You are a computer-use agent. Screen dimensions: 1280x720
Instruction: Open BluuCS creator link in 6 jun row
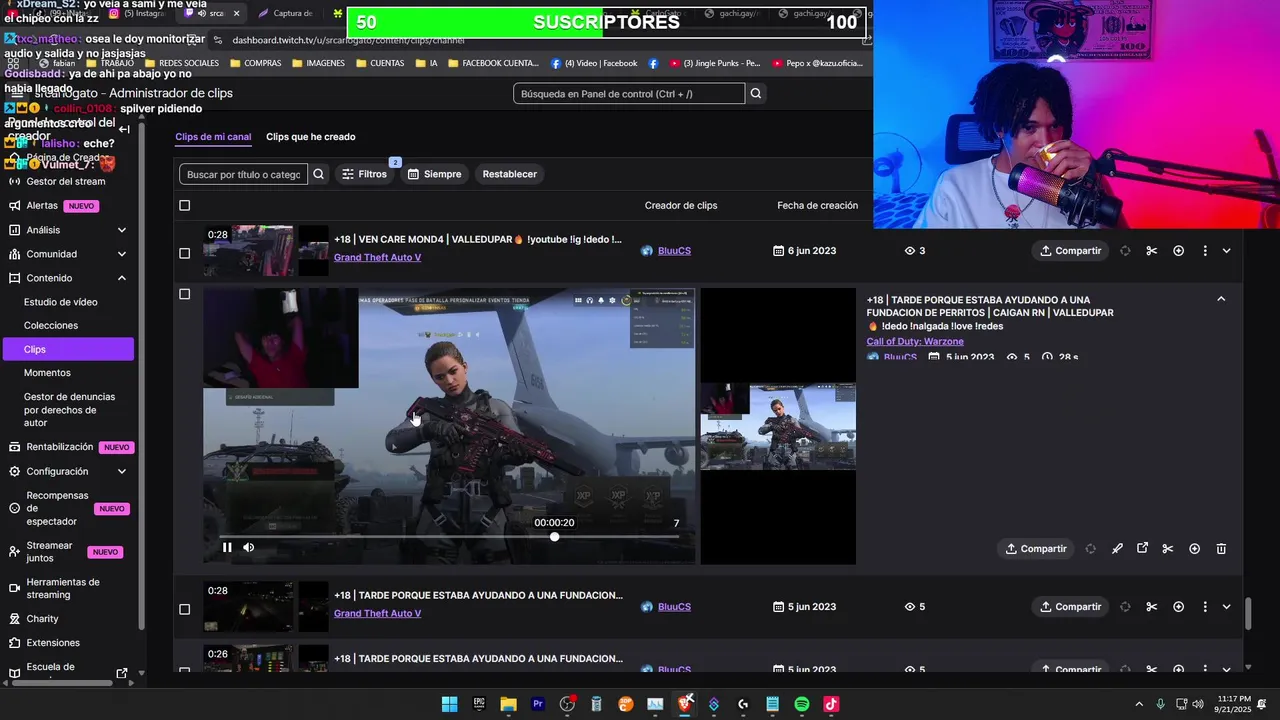[x=674, y=251]
